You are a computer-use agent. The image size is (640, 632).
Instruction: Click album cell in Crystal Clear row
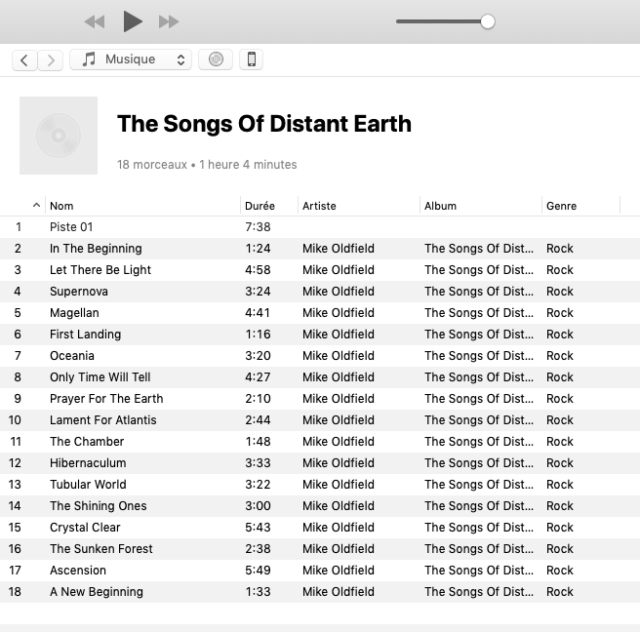479,527
